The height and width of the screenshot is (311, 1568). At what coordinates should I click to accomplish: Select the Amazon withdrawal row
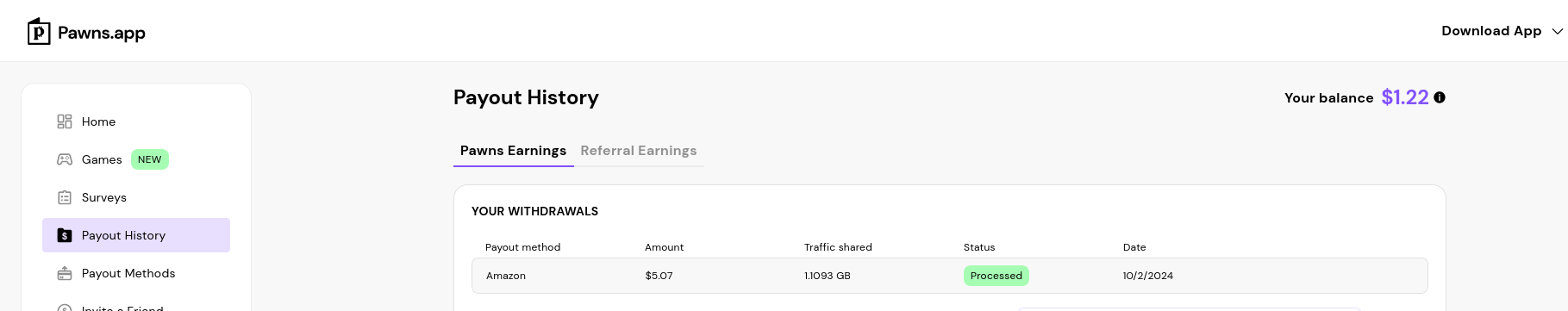point(950,276)
